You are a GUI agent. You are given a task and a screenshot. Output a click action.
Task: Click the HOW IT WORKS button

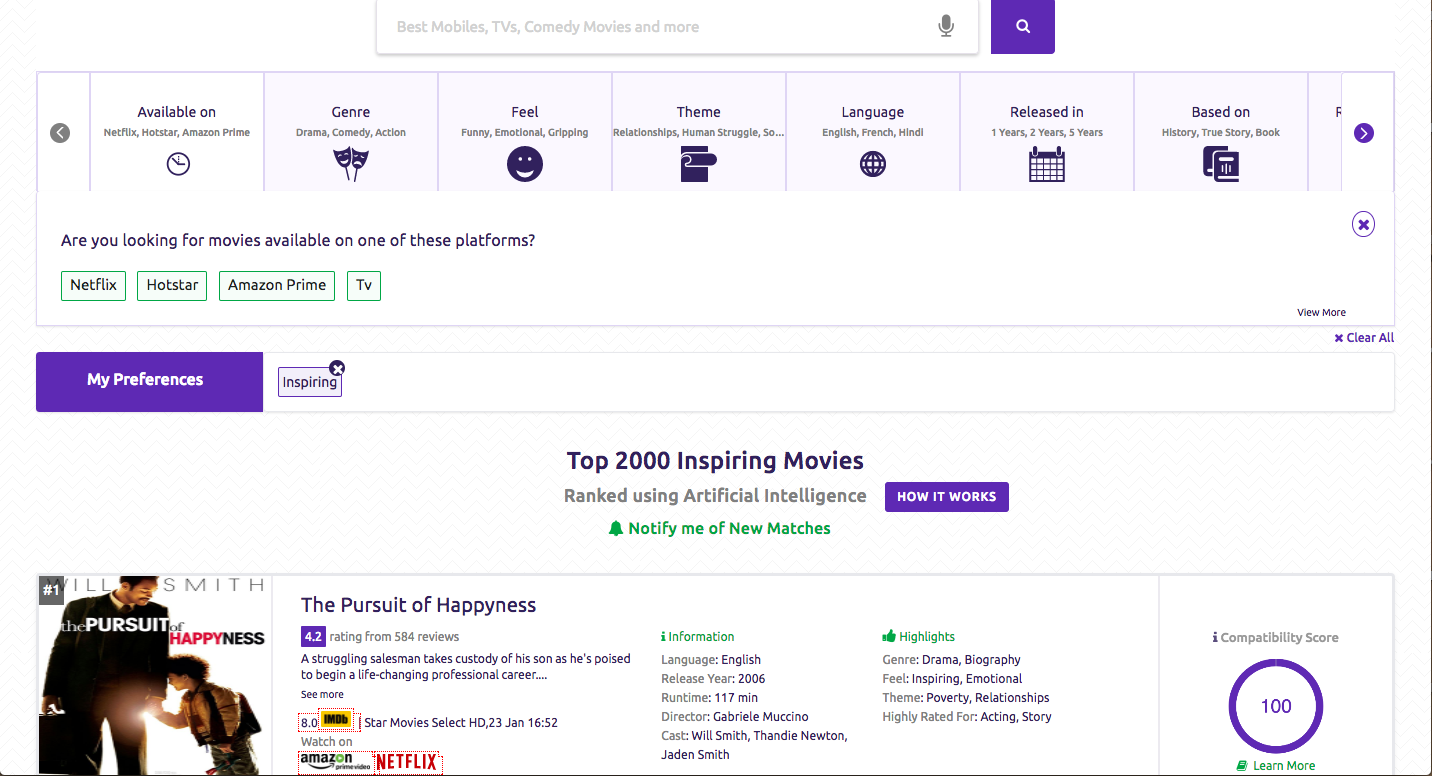946,497
